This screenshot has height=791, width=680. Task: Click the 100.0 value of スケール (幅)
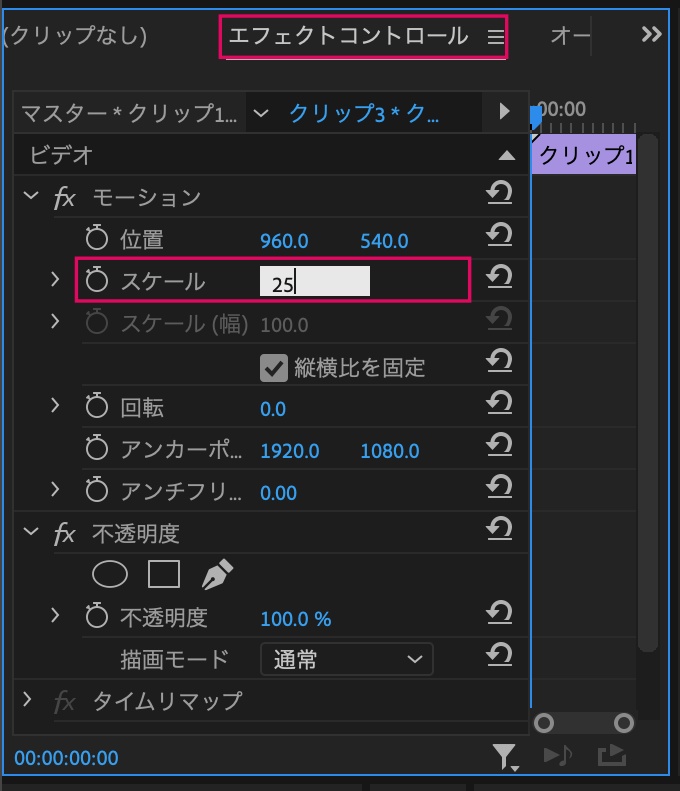click(x=284, y=325)
